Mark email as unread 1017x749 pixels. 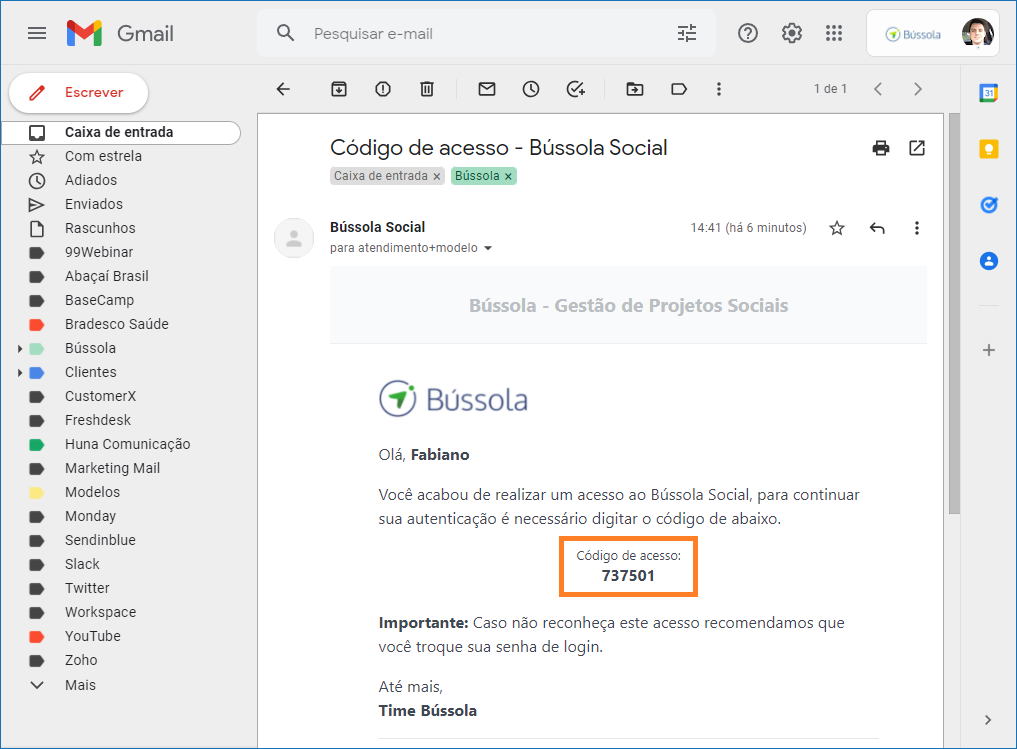pyautogui.click(x=487, y=89)
